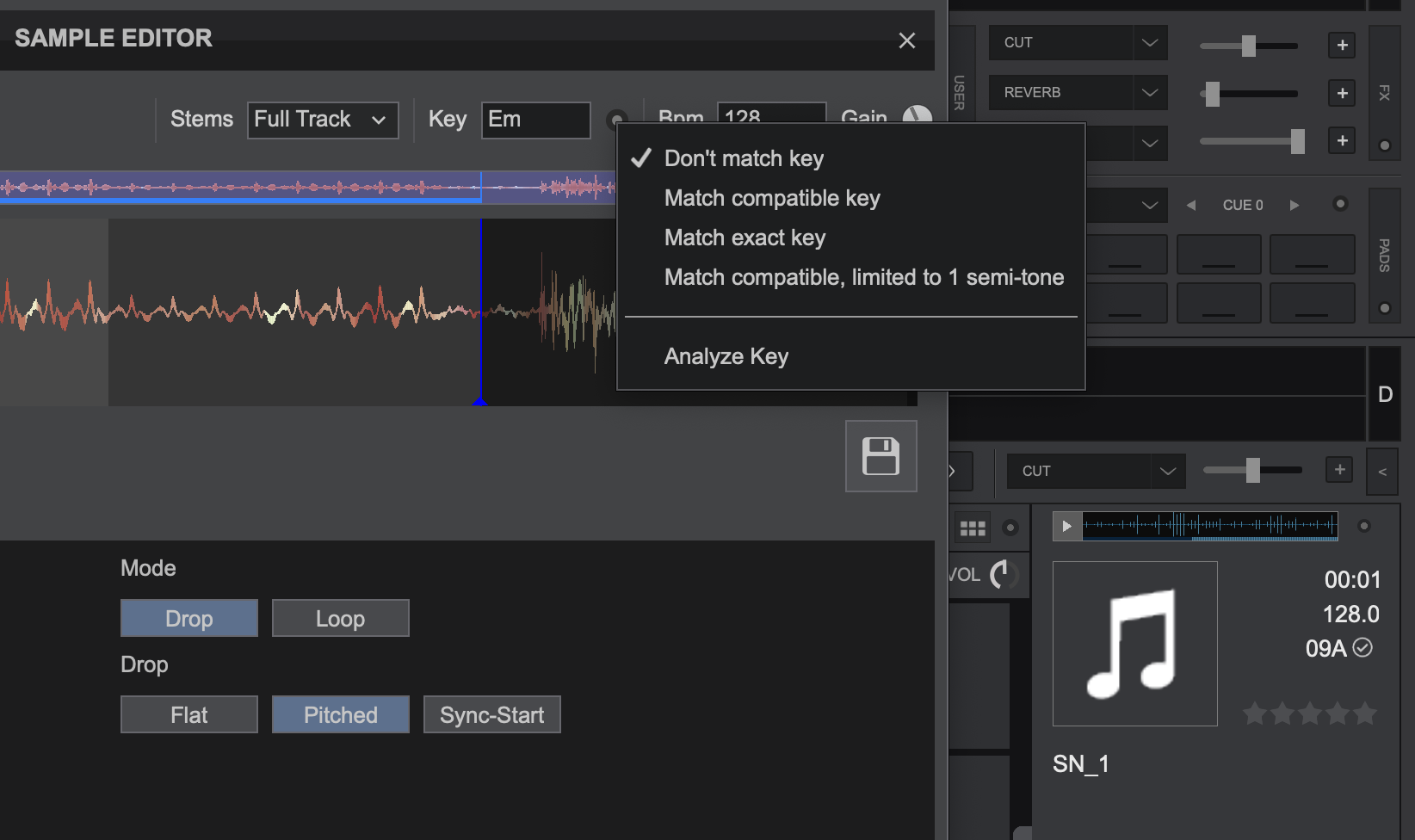Click the SN_1 music note cover art
Image resolution: width=1415 pixels, height=840 pixels.
[1134, 644]
